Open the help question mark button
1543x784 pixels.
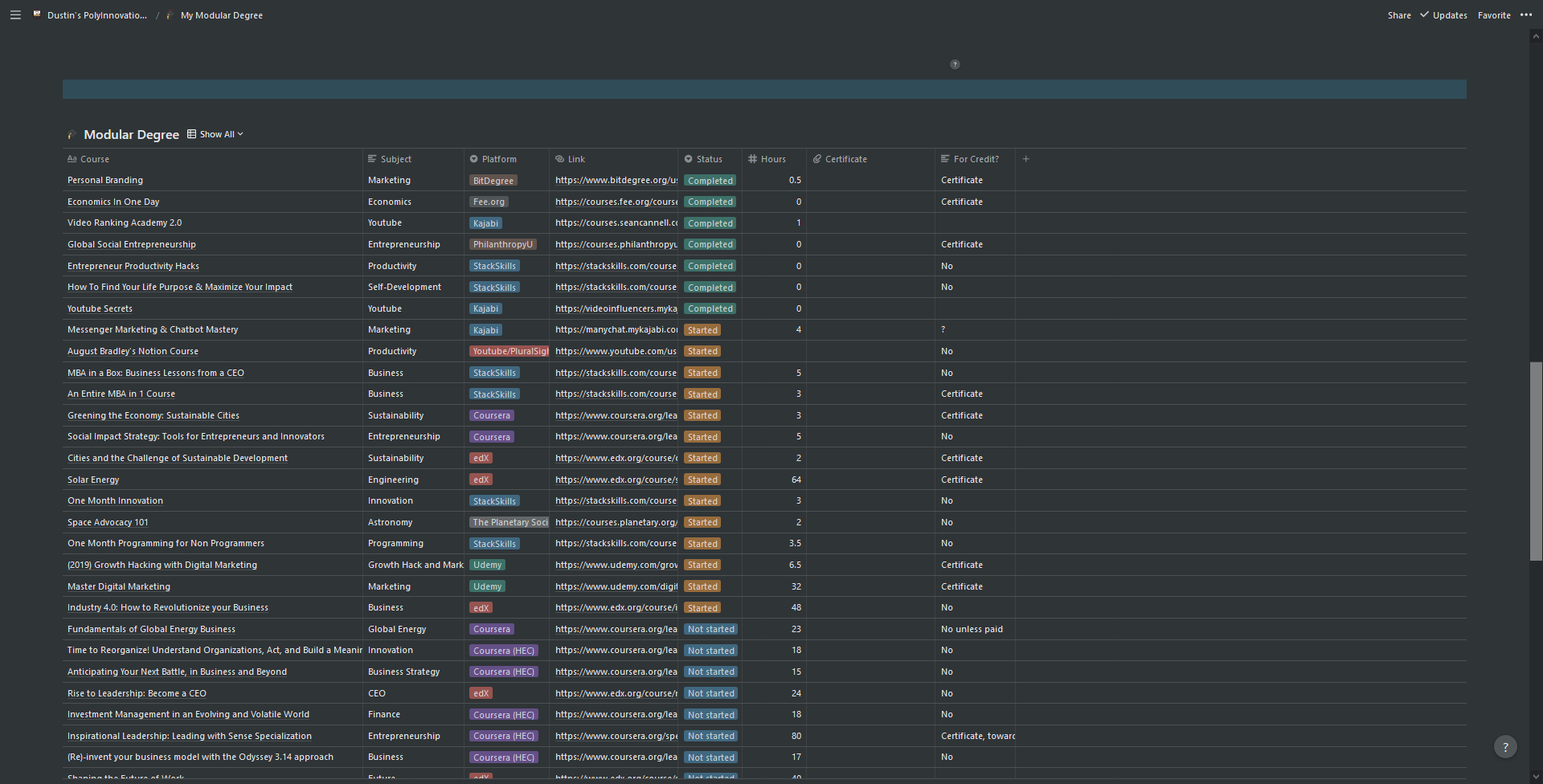1505,747
